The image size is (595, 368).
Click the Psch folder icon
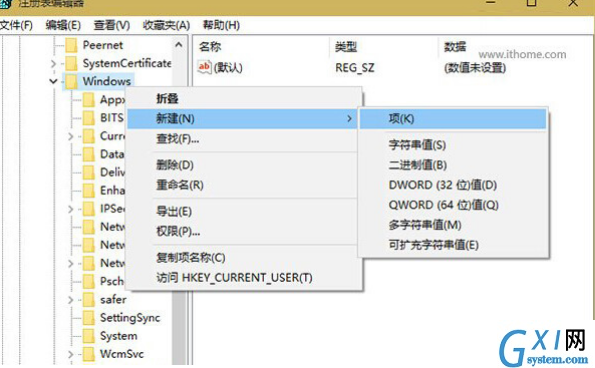click(88, 282)
